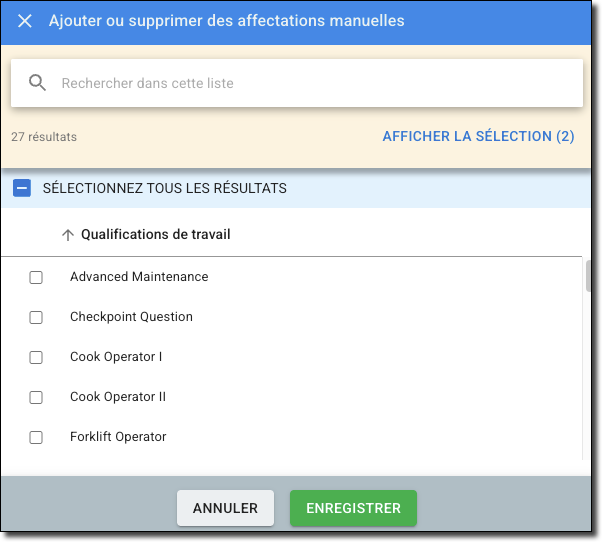Close the manual assignments dialog with X
Screen dimensions: 602x542
click(25, 21)
